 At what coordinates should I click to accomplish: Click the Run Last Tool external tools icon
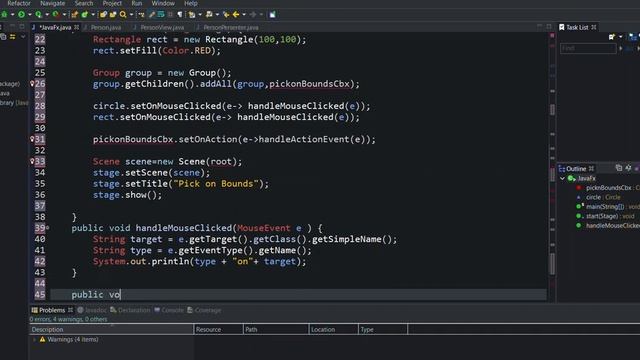click(x=56, y=15)
